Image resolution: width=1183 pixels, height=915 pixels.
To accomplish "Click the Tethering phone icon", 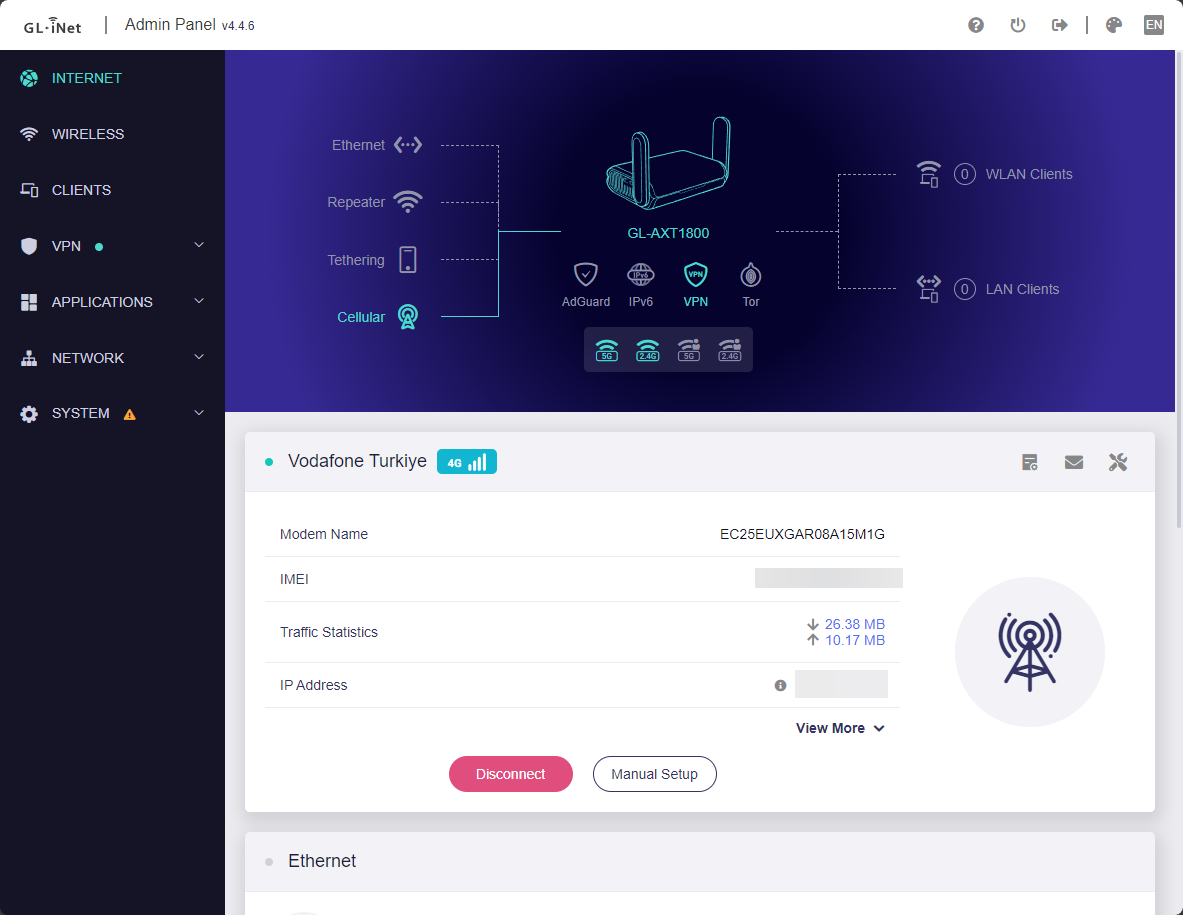I will click(x=408, y=259).
